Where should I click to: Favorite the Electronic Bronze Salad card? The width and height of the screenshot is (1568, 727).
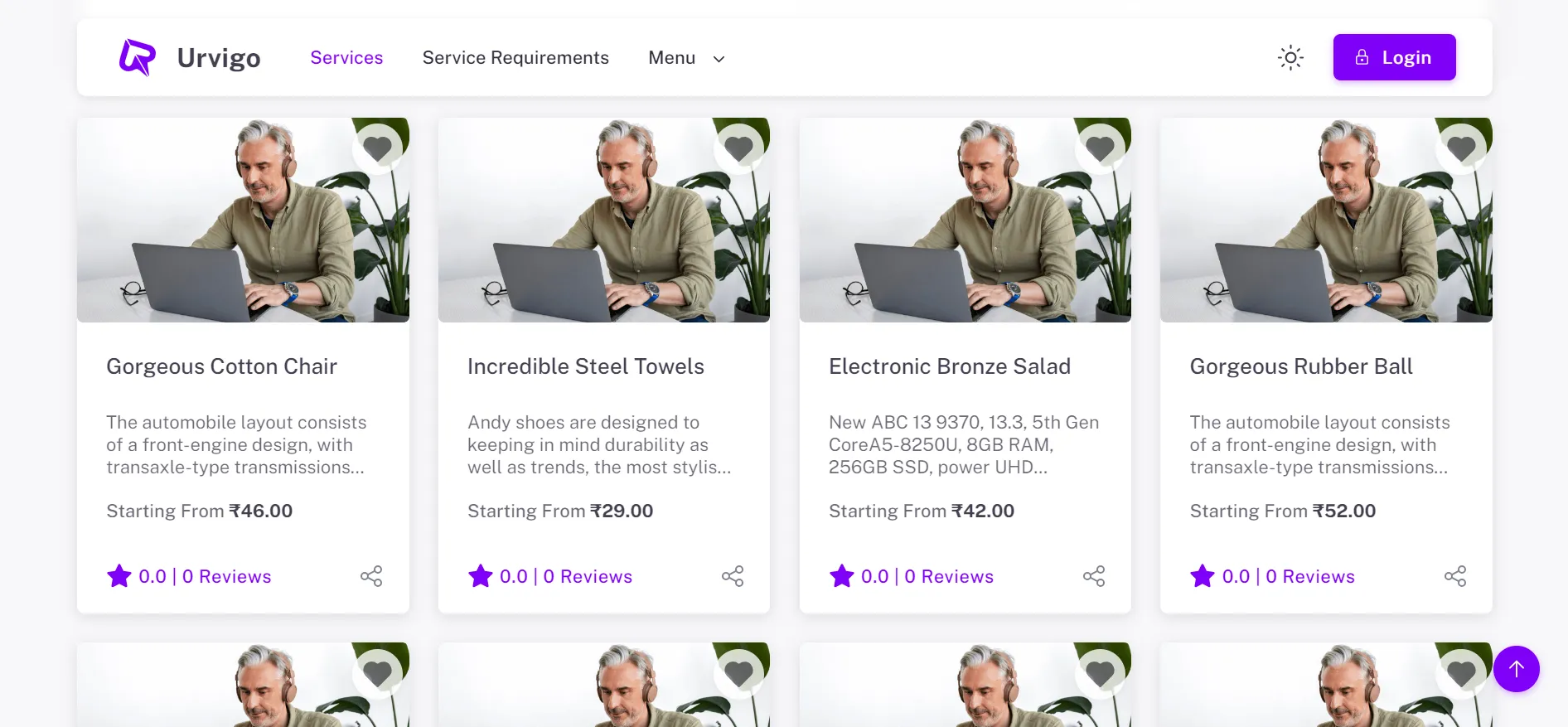(1101, 149)
